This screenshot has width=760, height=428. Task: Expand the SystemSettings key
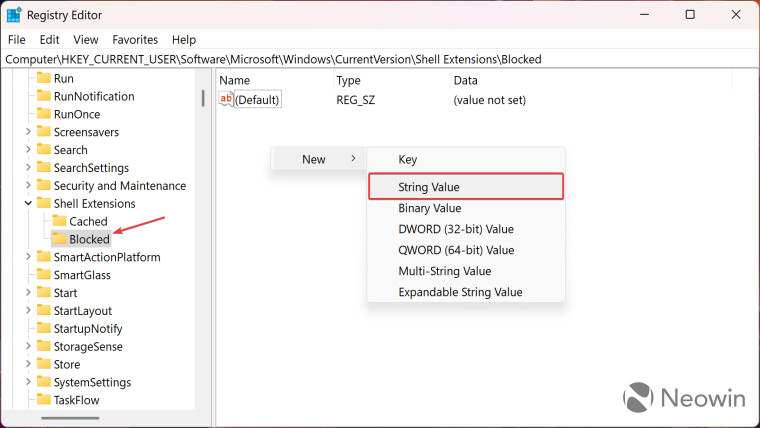point(28,382)
